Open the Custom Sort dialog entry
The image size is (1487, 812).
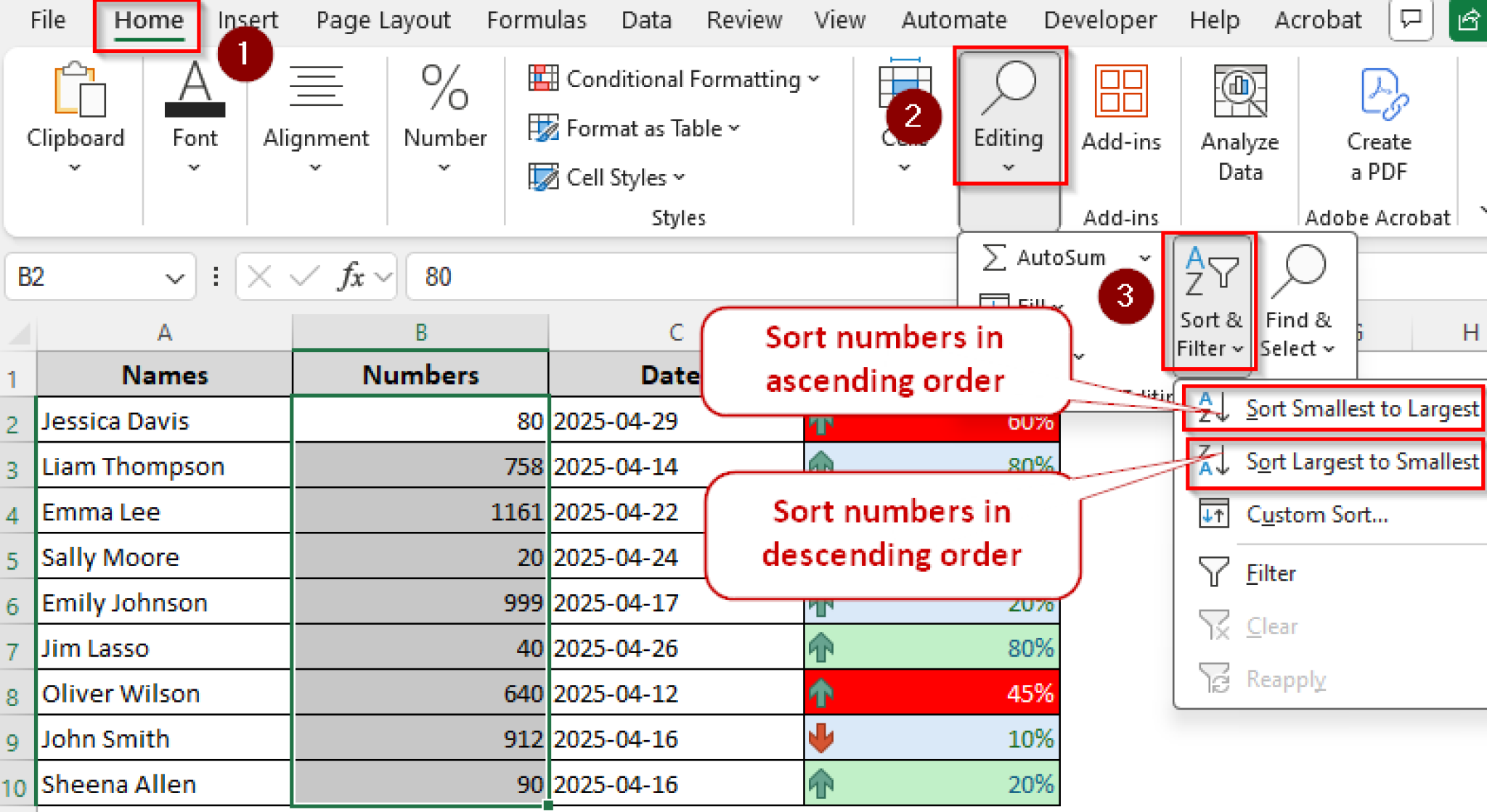1316,514
